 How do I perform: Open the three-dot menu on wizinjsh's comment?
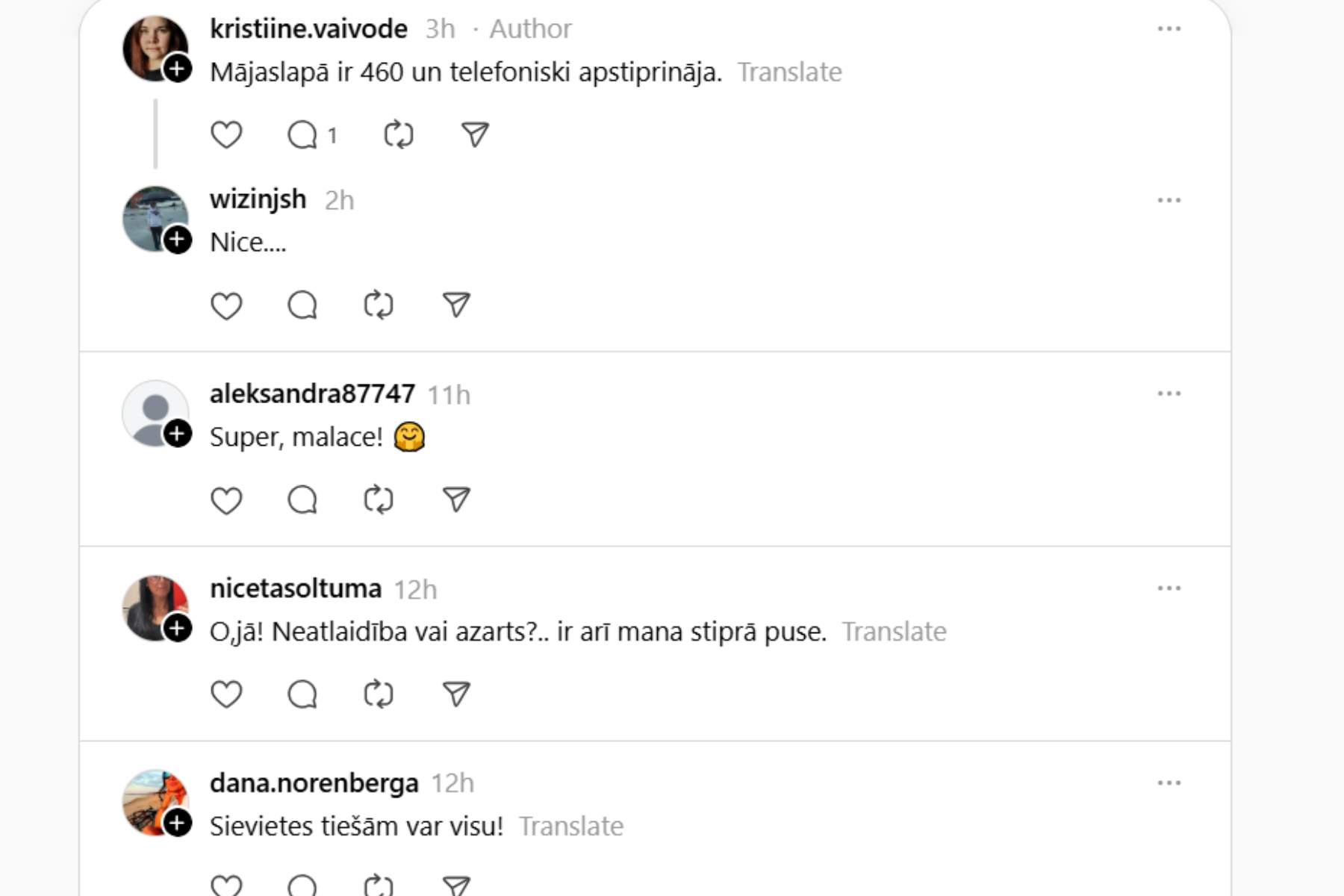[x=1169, y=200]
